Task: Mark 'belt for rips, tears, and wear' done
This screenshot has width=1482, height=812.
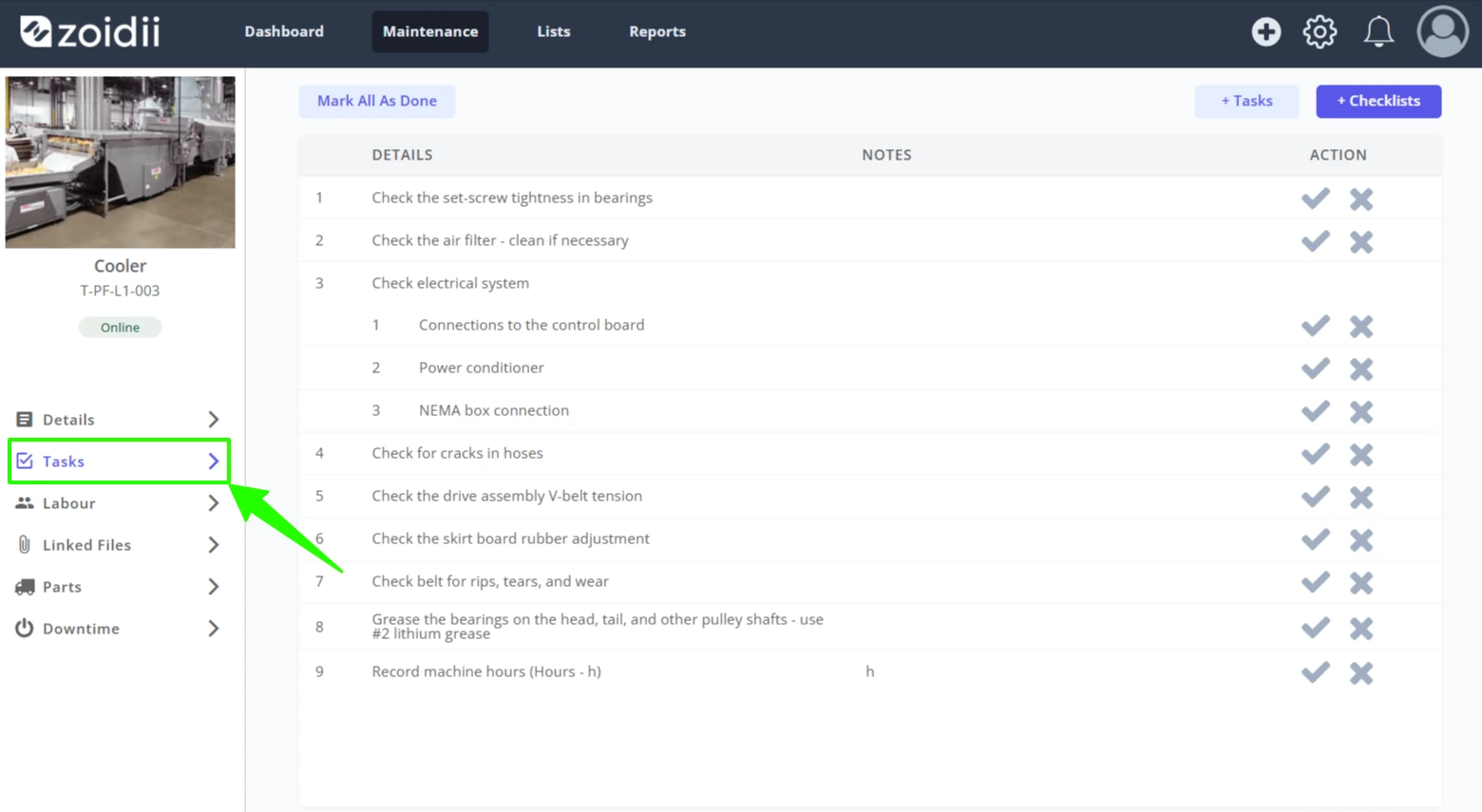Action: (1316, 582)
